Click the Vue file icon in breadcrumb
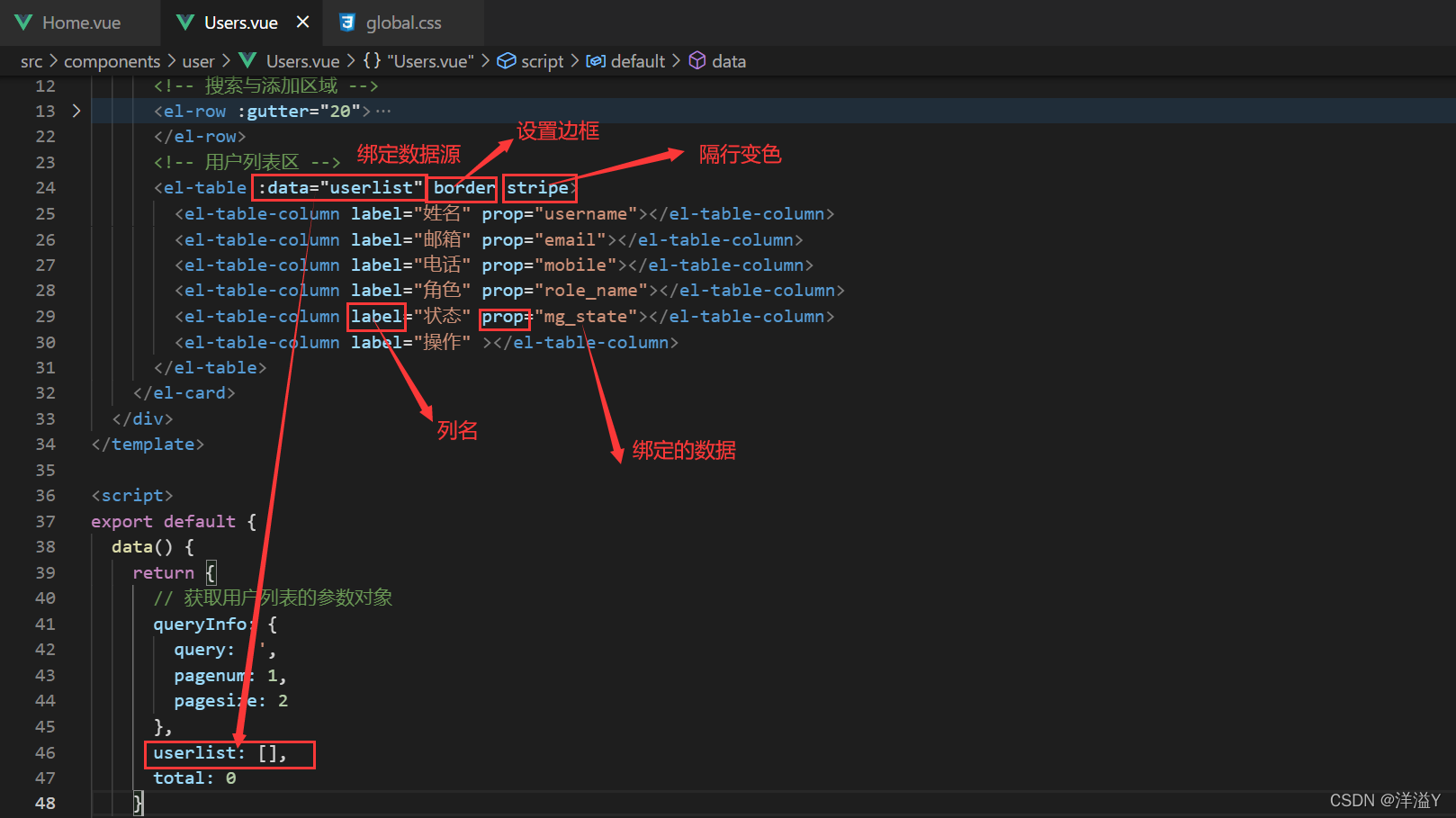 pos(247,60)
